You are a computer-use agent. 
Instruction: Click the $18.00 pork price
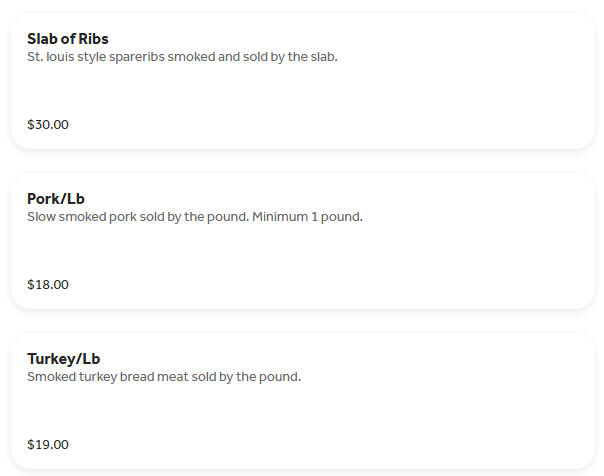[x=48, y=285]
